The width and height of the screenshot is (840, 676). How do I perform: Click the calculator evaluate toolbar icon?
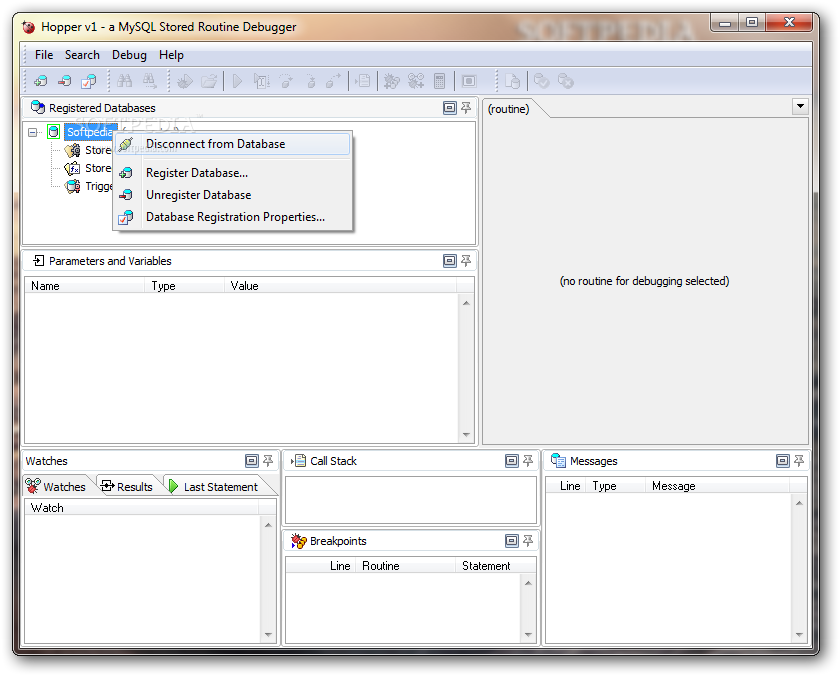pyautogui.click(x=440, y=81)
